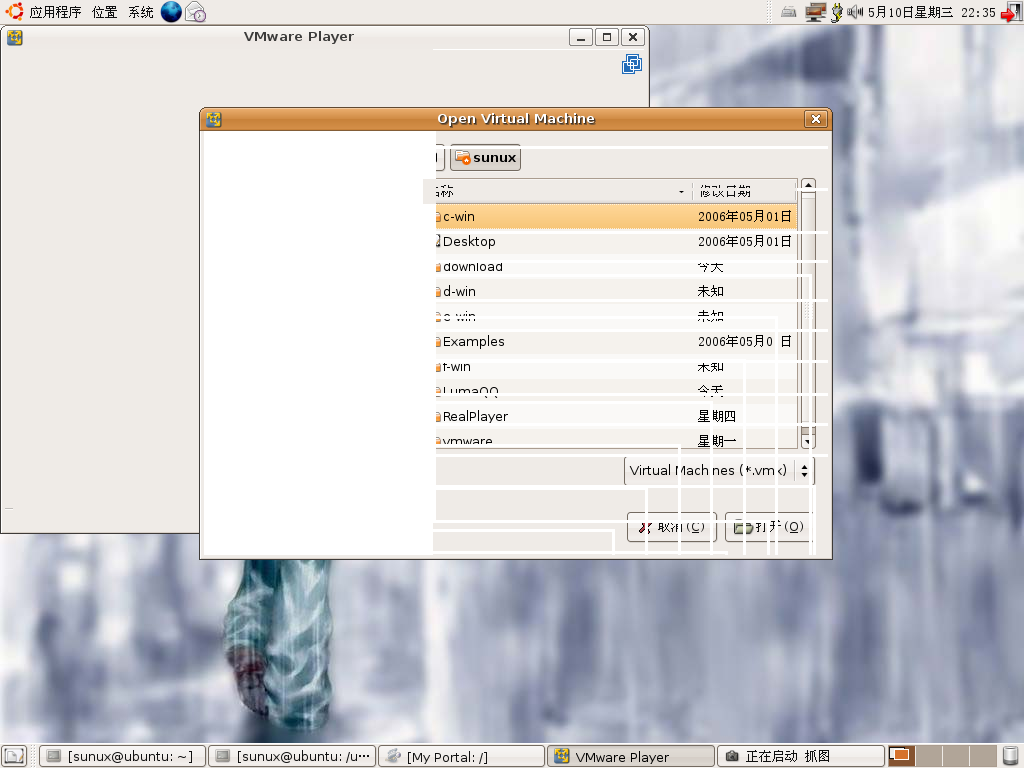Open the 系统 menu
The image size is (1024, 768).
140,12
